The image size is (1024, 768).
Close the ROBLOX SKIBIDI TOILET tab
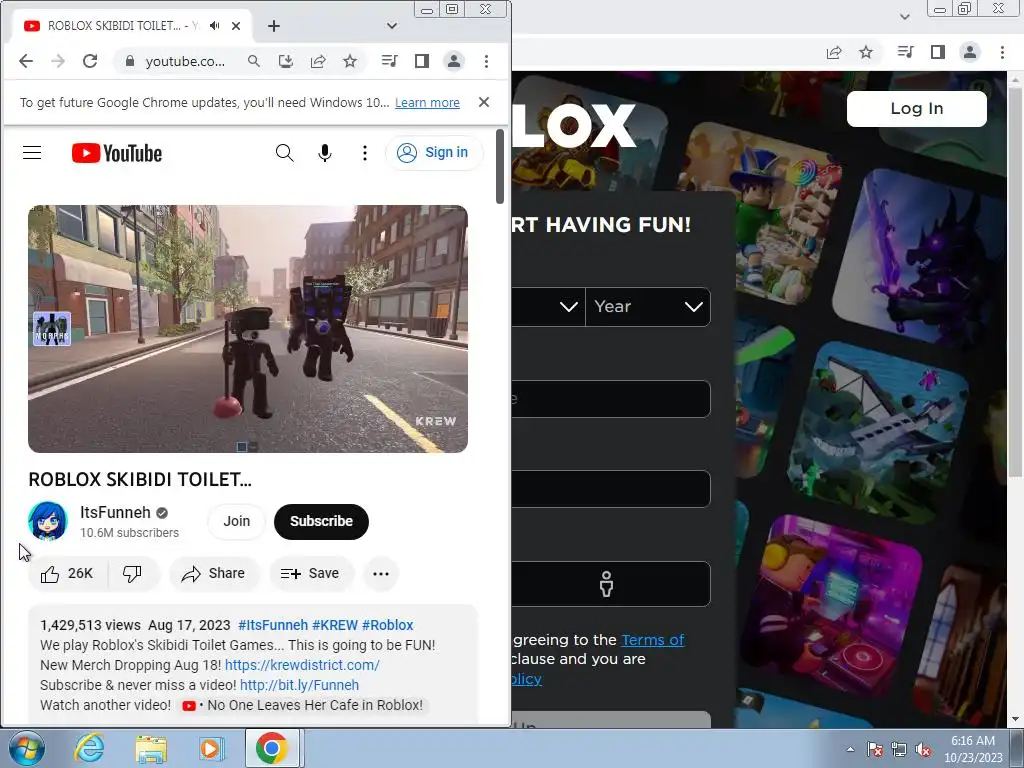[236, 25]
